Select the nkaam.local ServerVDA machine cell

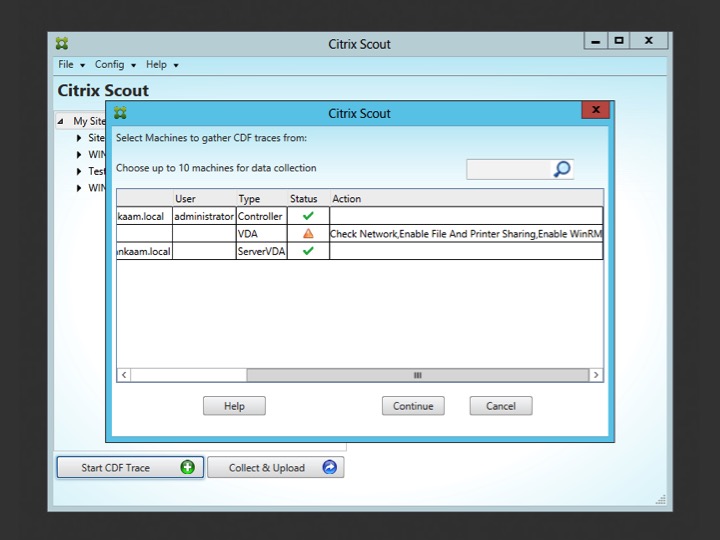(145, 251)
